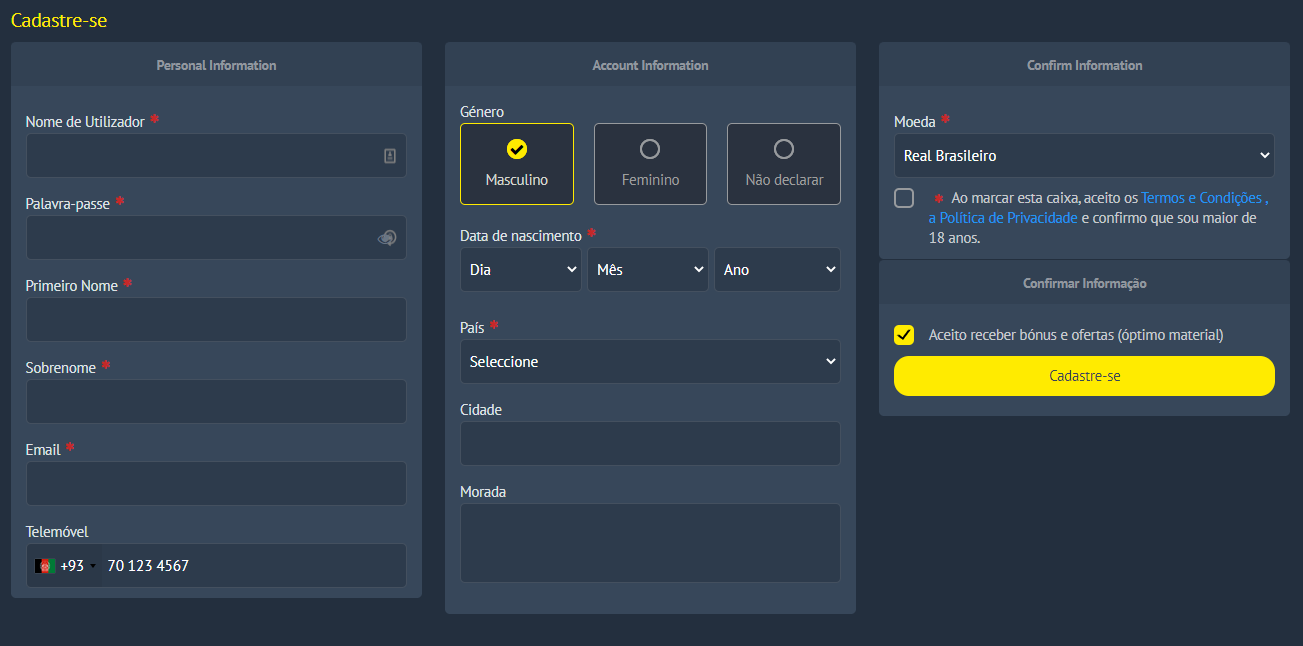Click the ID card icon in username field
Viewport: 1303px width, 646px height.
[x=390, y=156]
